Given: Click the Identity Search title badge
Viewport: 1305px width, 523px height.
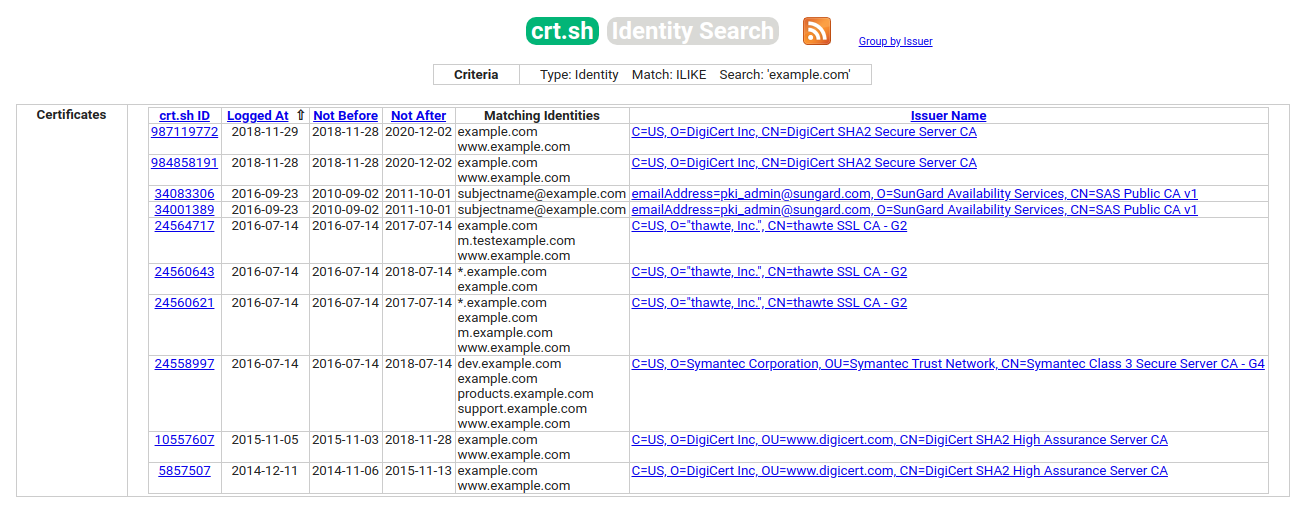Looking at the screenshot, I should tap(692, 31).
